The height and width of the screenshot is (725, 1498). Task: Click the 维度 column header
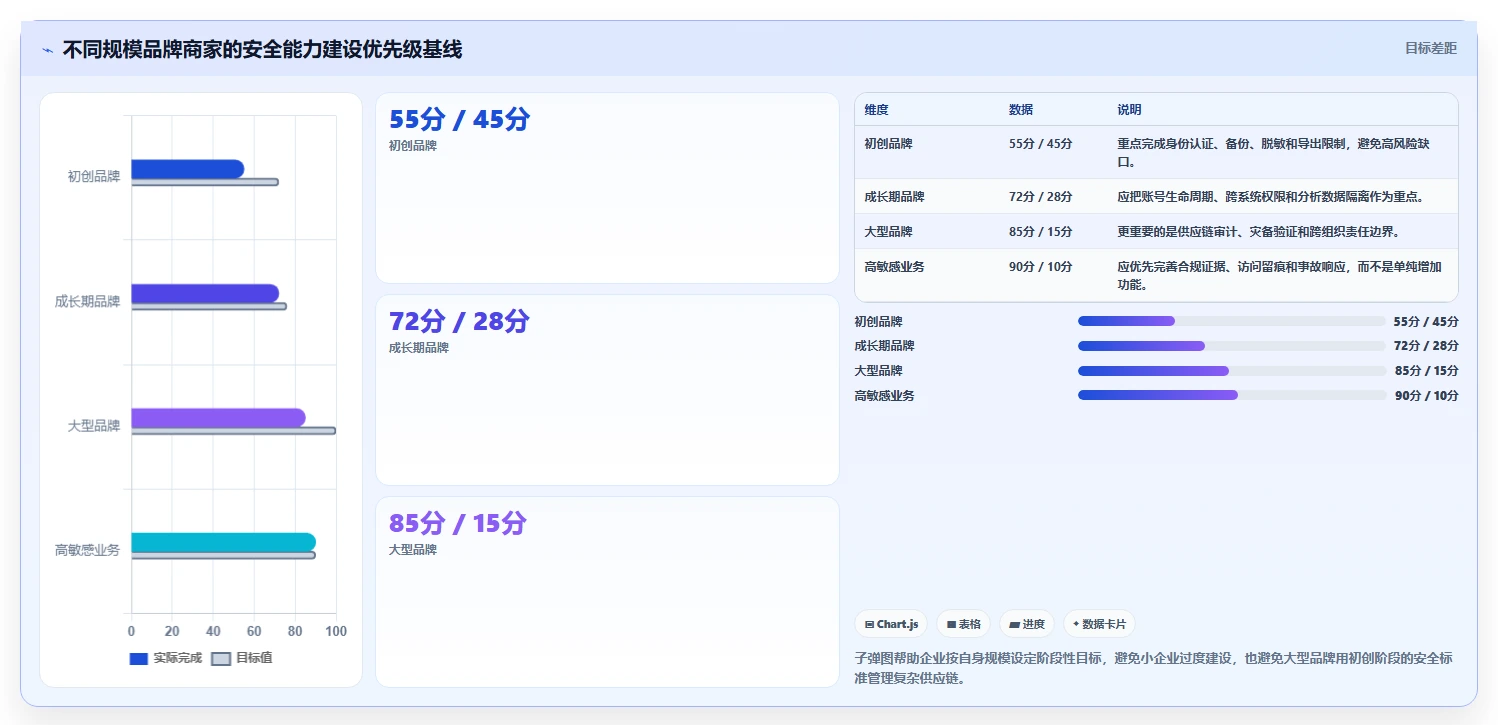coord(877,110)
